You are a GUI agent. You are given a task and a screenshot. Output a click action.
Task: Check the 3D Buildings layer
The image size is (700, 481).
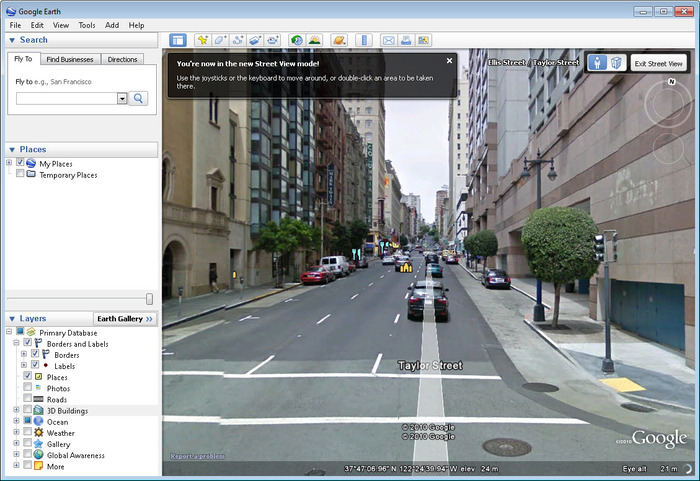pos(27,411)
